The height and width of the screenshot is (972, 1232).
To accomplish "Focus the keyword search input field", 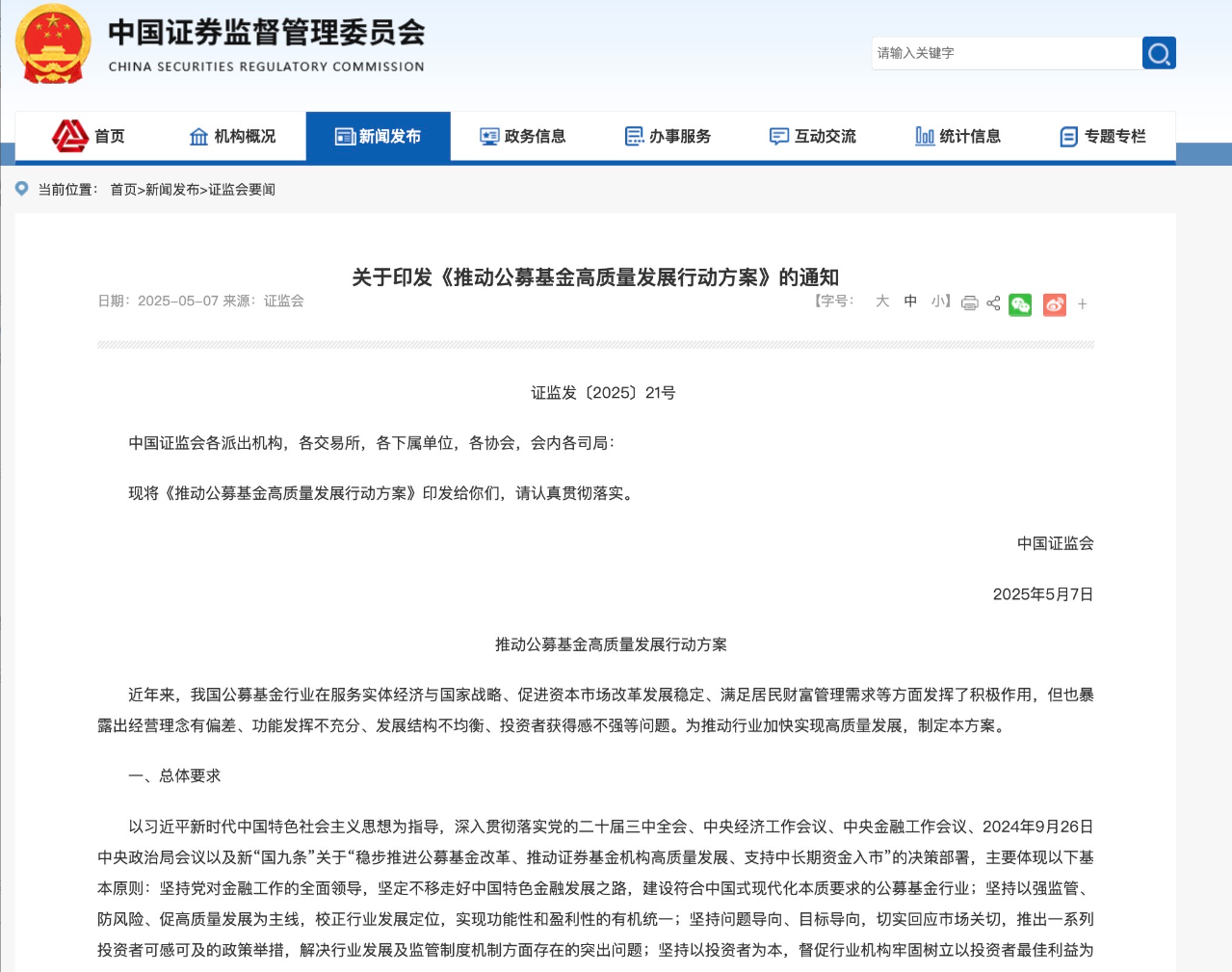I will click(x=1005, y=53).
